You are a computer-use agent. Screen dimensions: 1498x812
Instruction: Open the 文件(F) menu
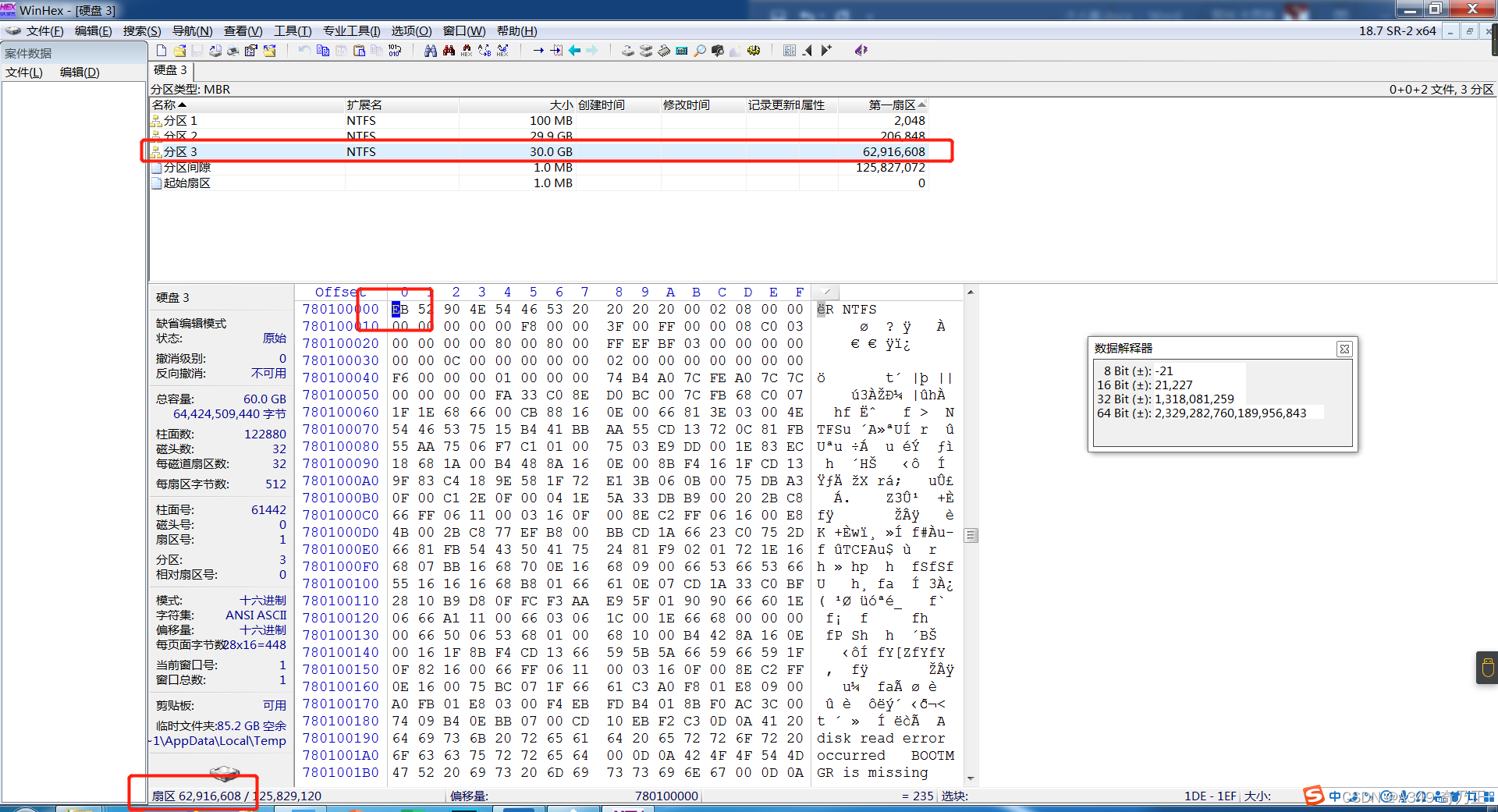(x=44, y=31)
